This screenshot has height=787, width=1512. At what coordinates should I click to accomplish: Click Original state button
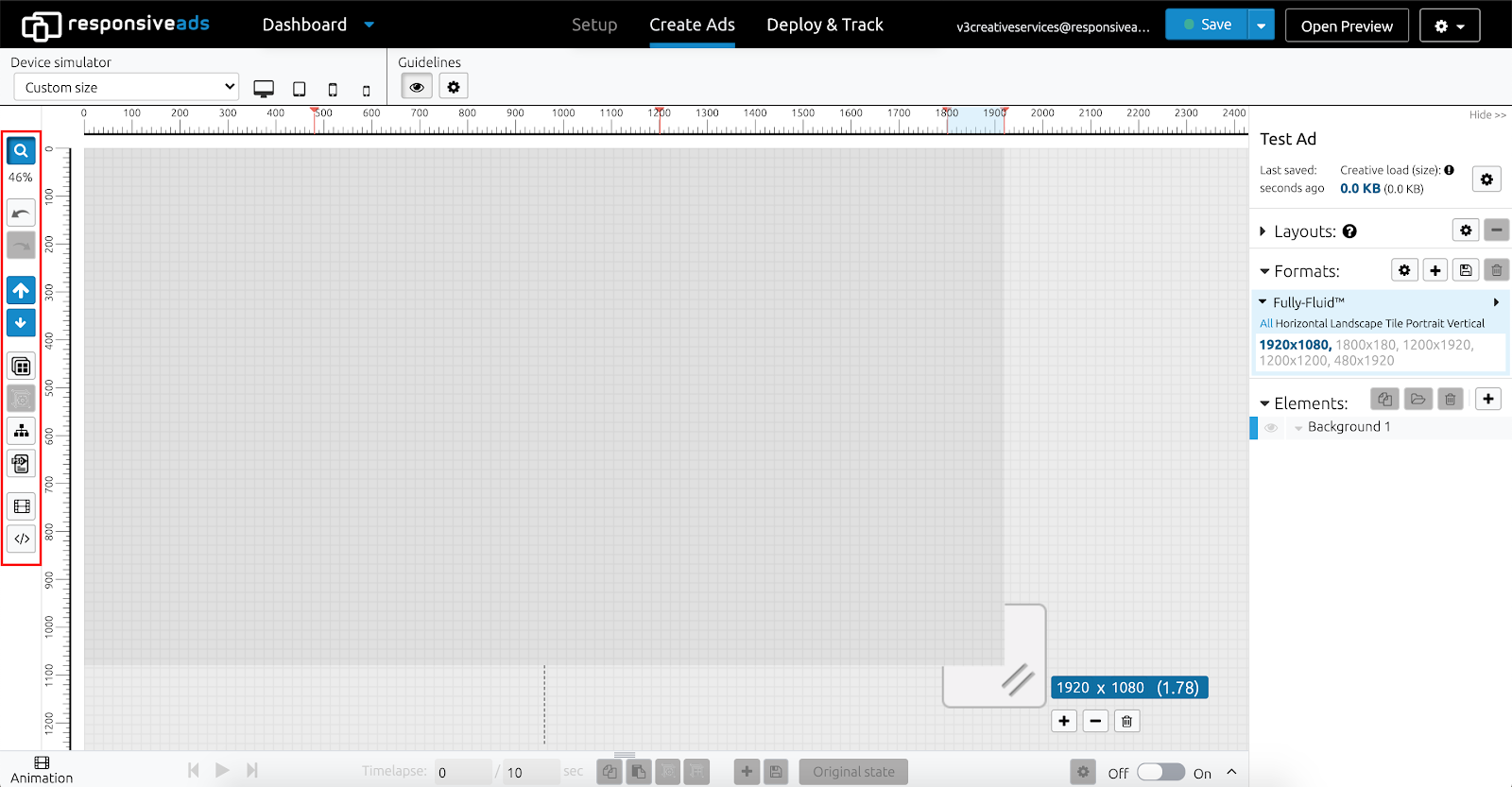coord(853,772)
